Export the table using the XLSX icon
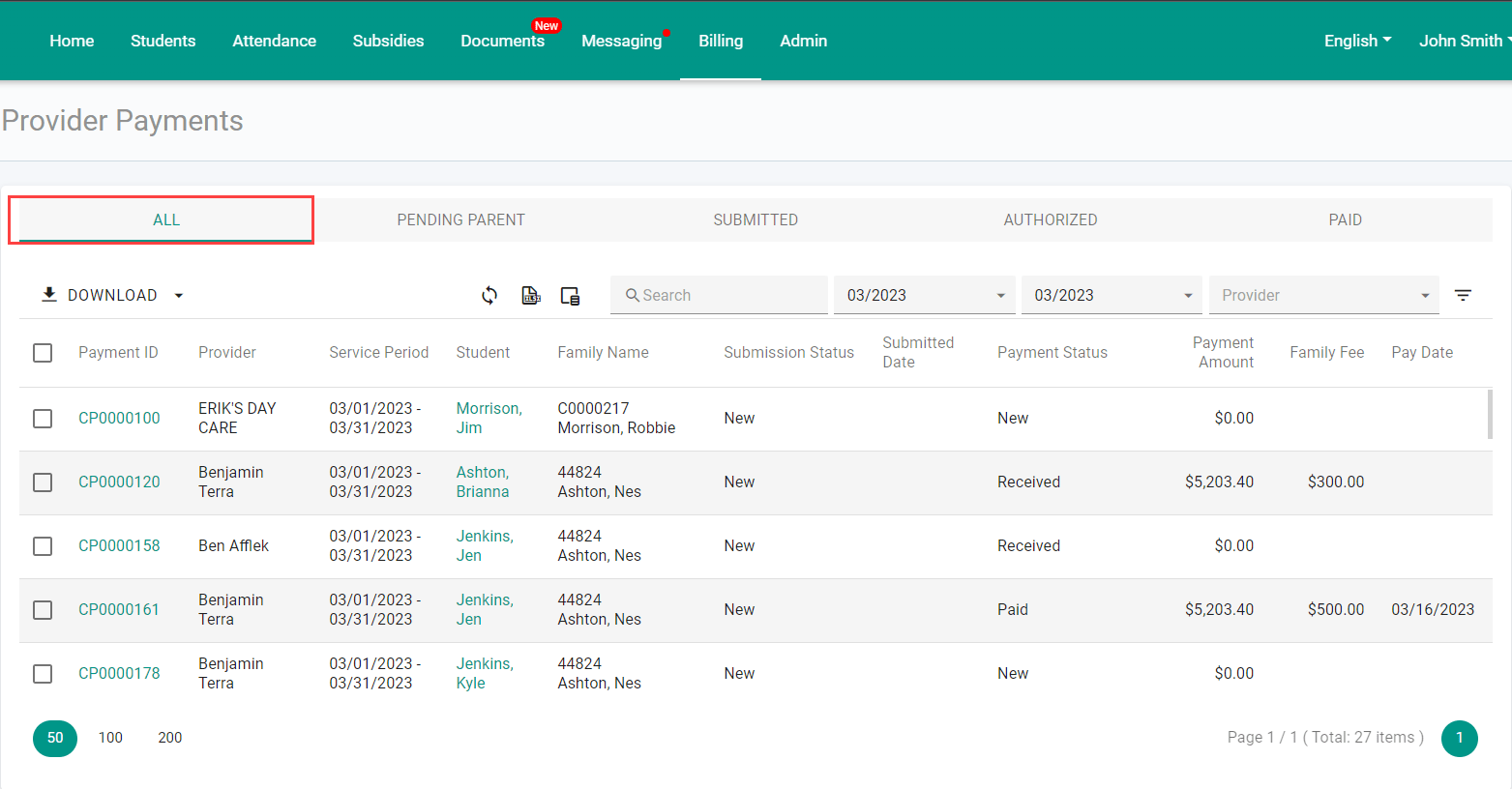Image resolution: width=1512 pixels, height=789 pixels. click(530, 295)
